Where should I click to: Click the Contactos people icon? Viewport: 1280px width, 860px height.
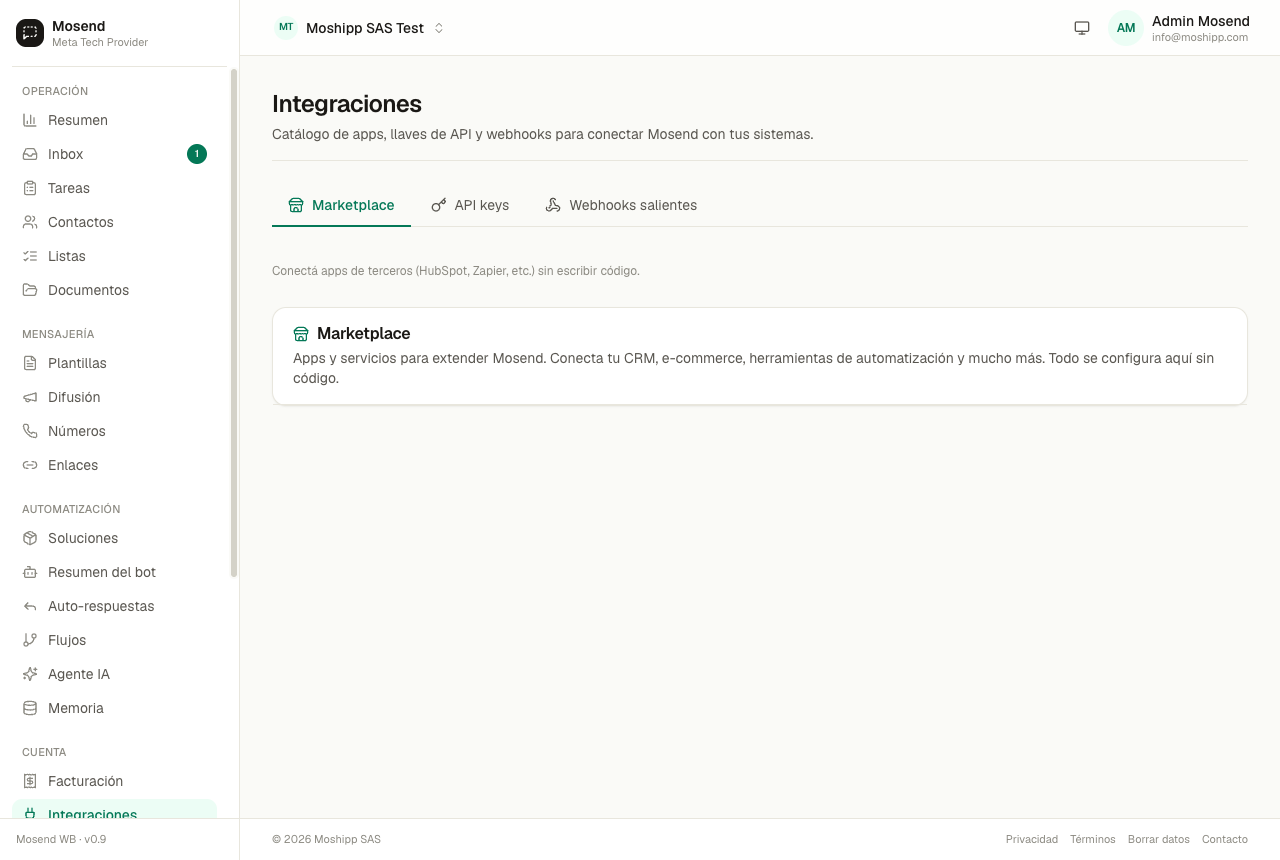point(30,222)
